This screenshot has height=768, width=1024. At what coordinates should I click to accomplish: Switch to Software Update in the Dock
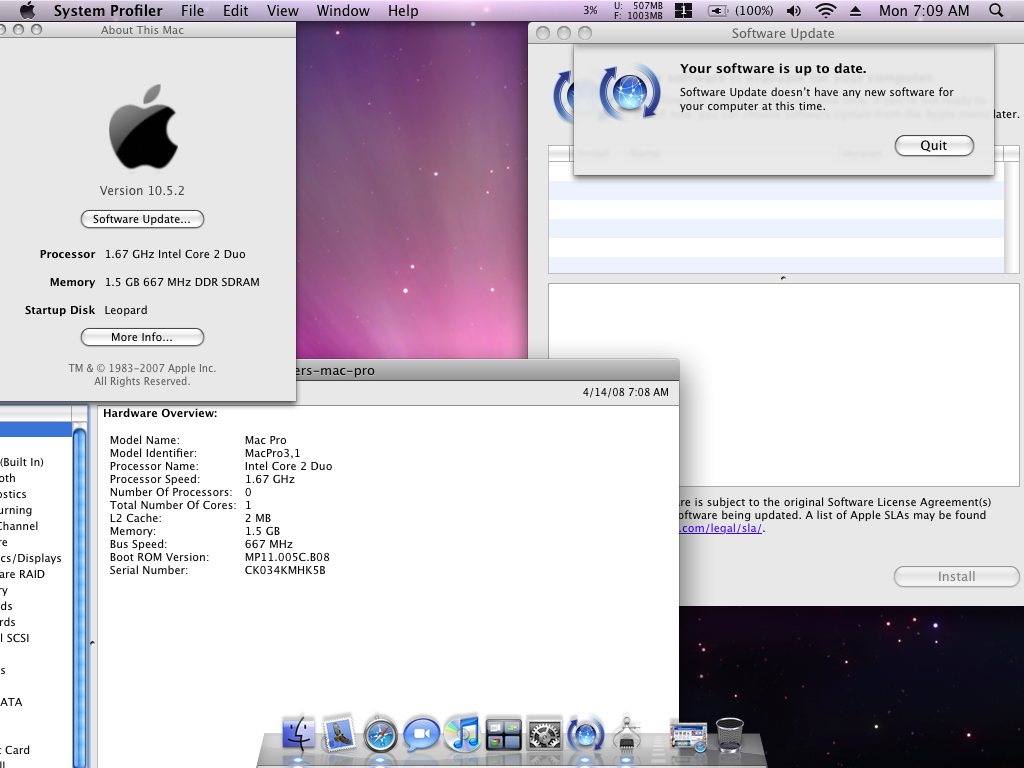tap(586, 734)
